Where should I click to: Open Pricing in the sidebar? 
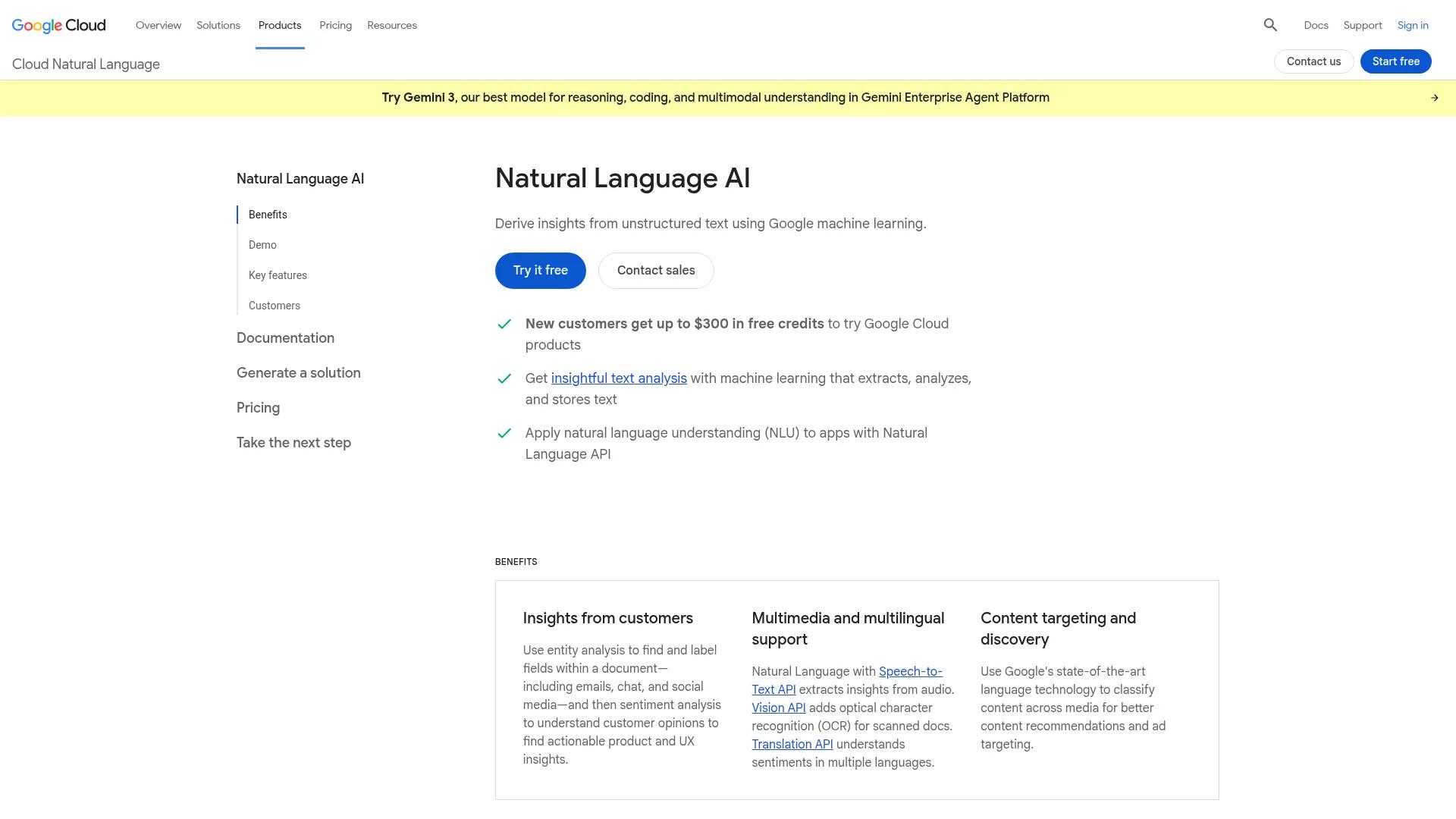tap(258, 408)
